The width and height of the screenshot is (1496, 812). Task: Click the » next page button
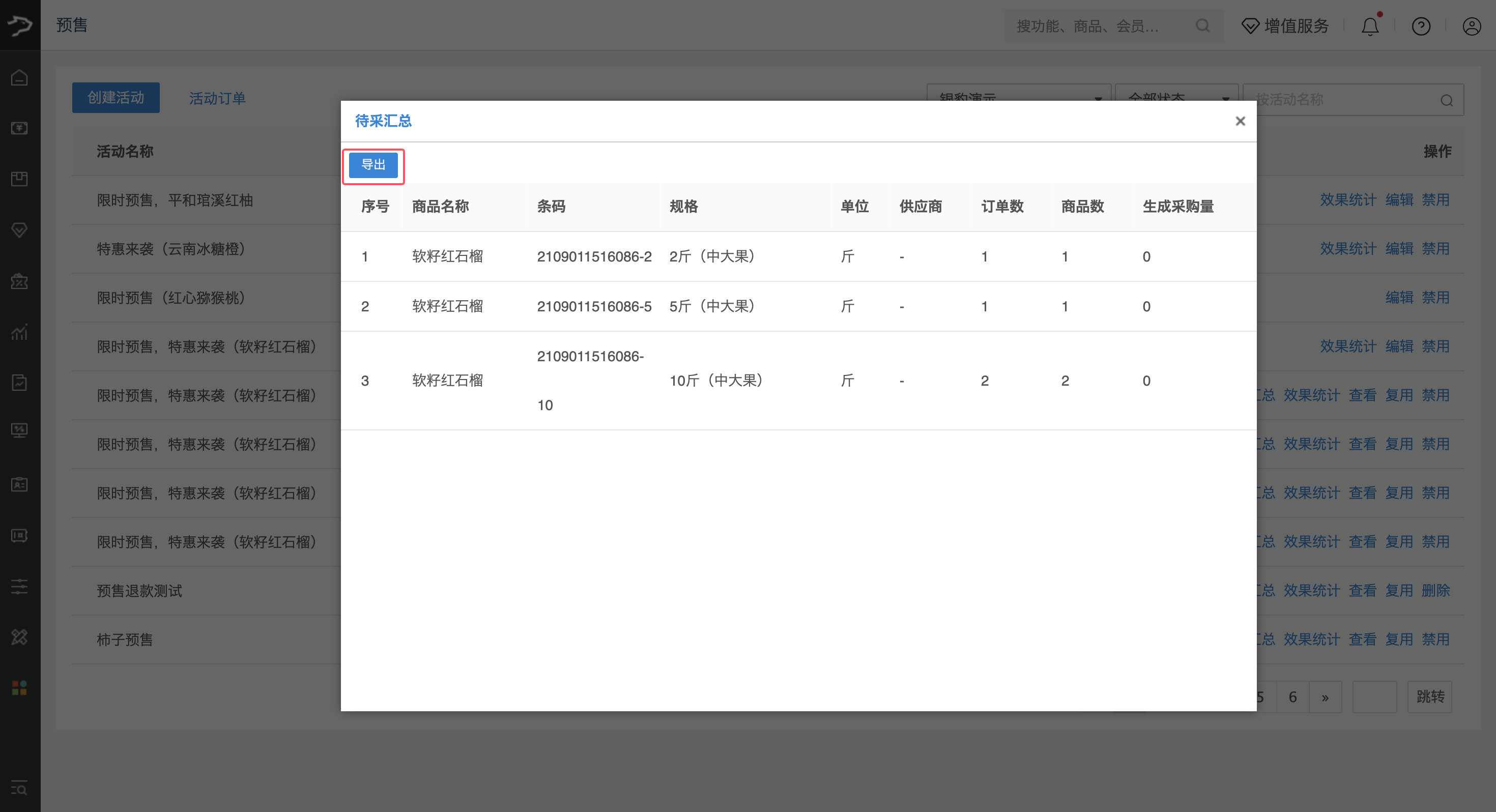click(x=1325, y=697)
